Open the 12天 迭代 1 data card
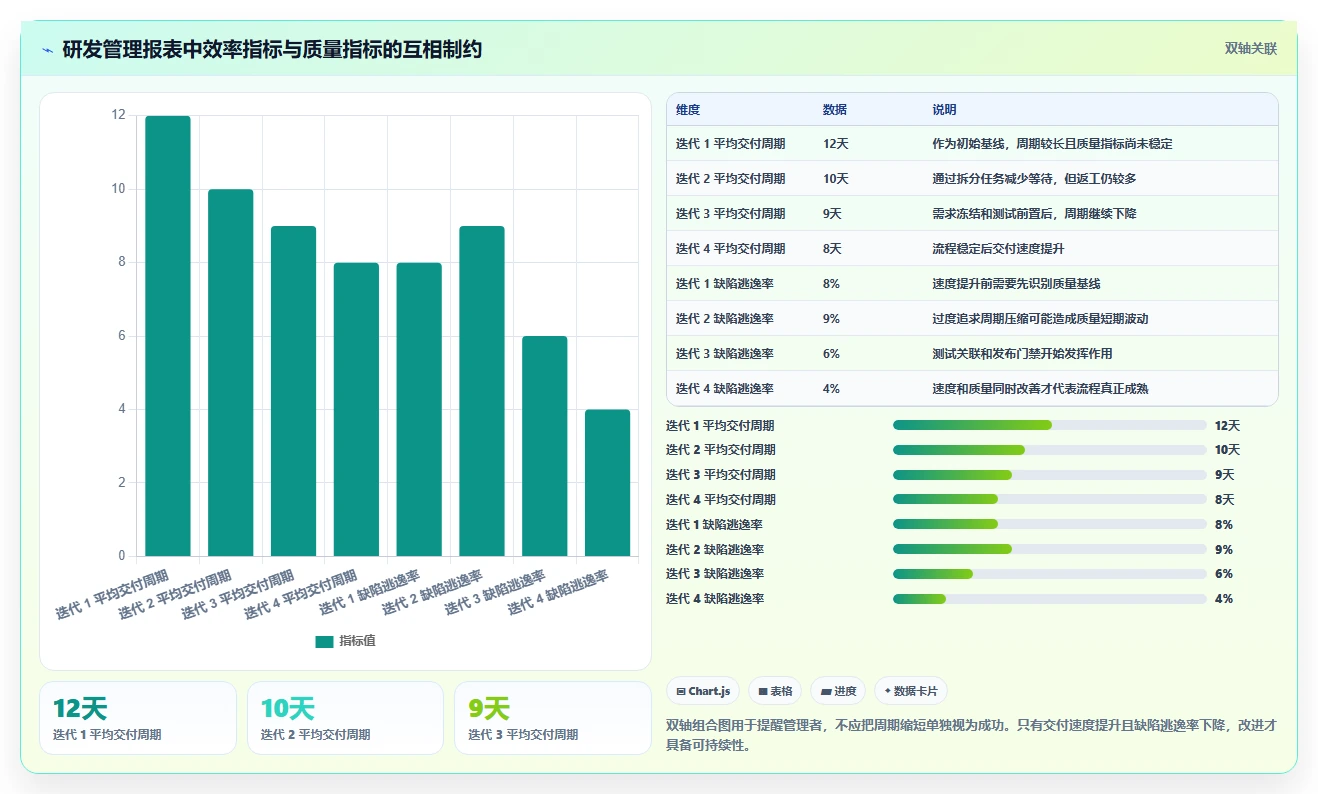 pos(138,718)
